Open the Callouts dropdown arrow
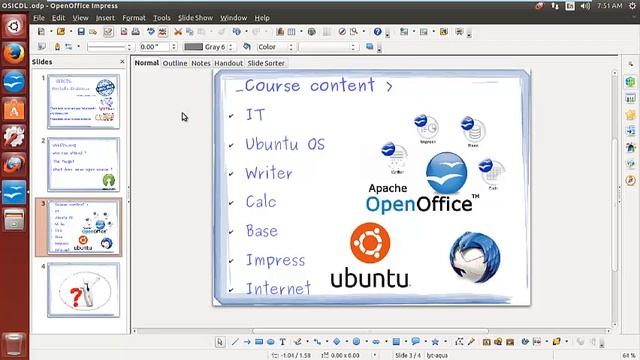The image size is (640, 360). click(x=425, y=342)
